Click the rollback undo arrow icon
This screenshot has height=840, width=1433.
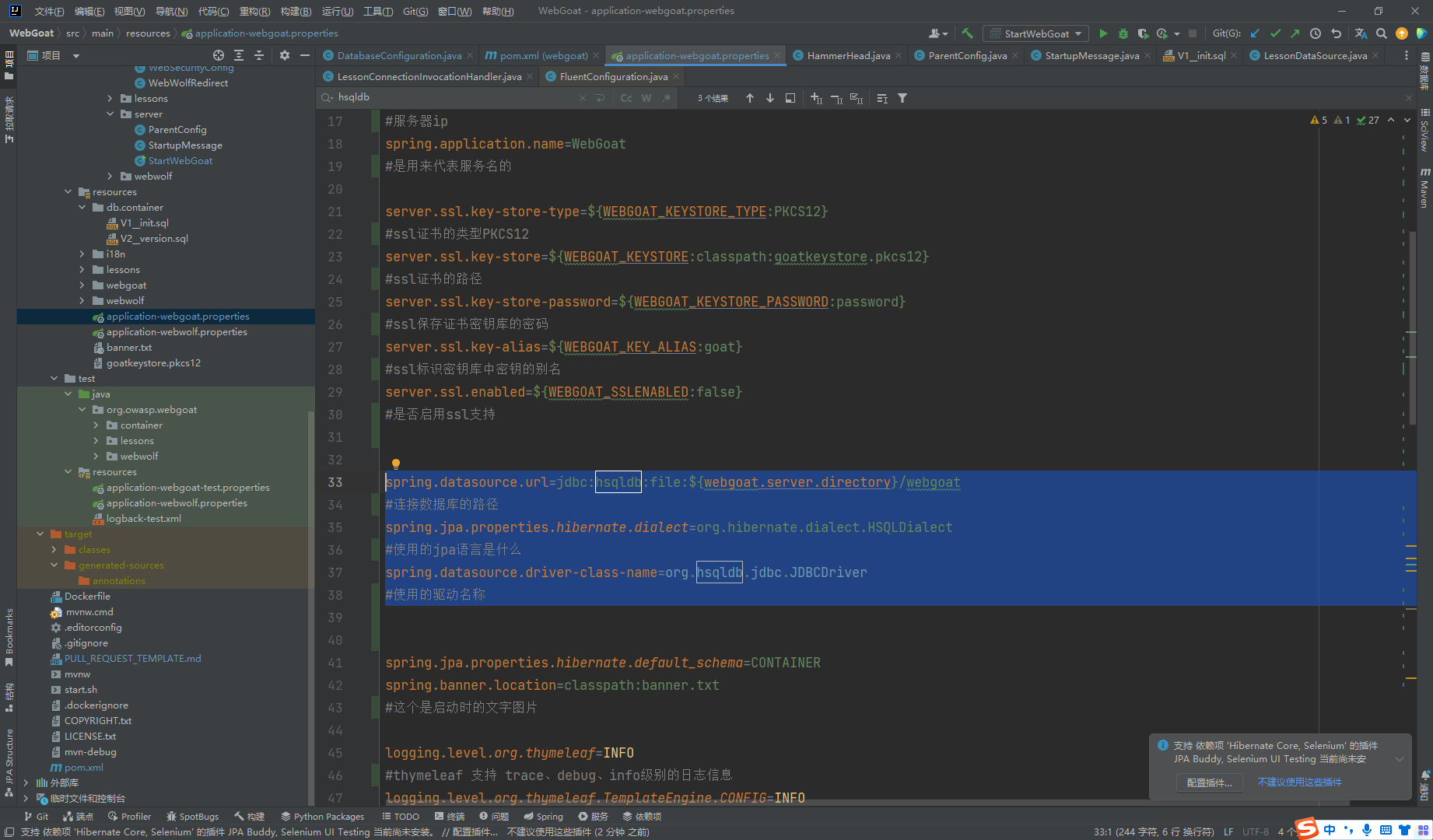pos(1336,33)
